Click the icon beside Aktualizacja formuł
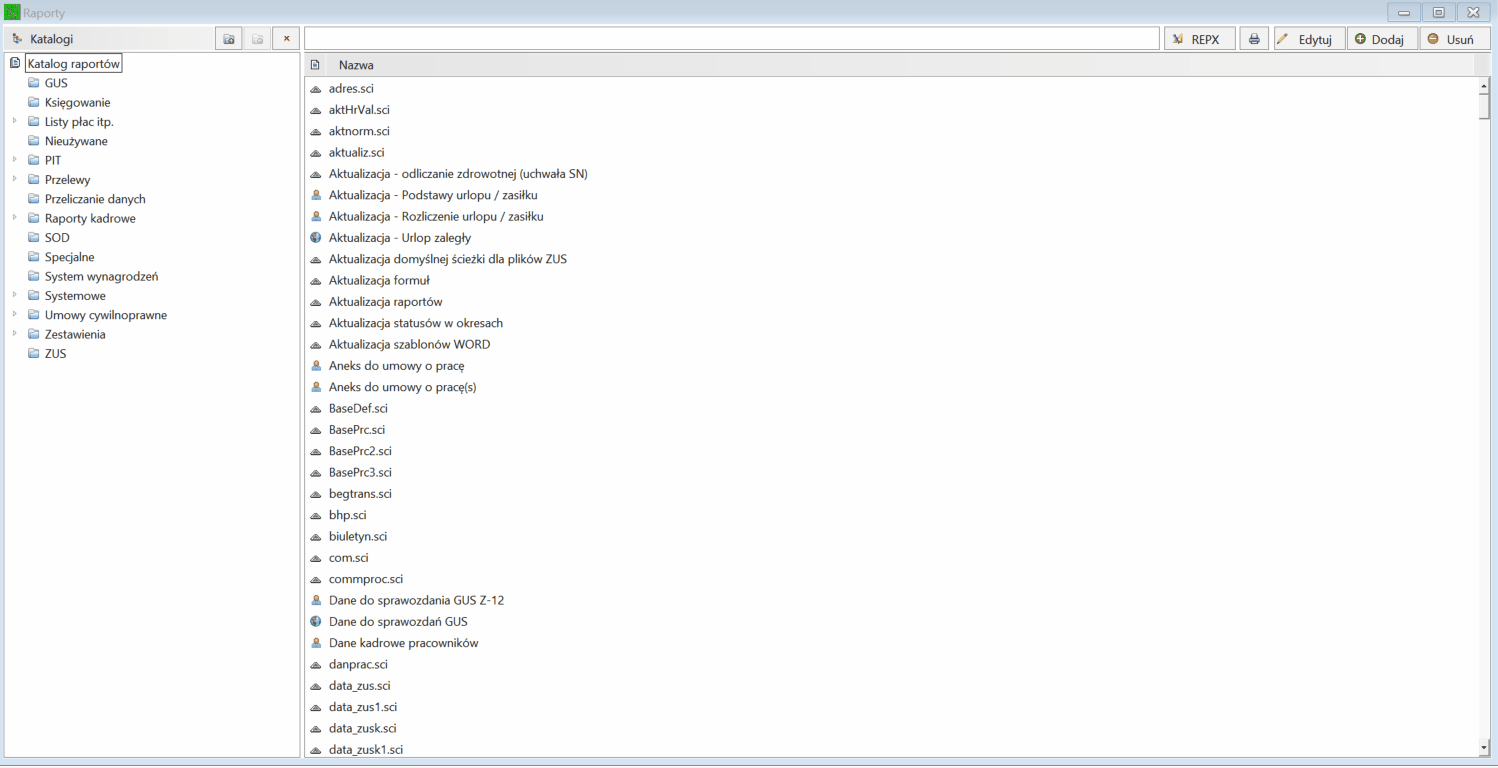The height and width of the screenshot is (768, 1498). tap(316, 281)
